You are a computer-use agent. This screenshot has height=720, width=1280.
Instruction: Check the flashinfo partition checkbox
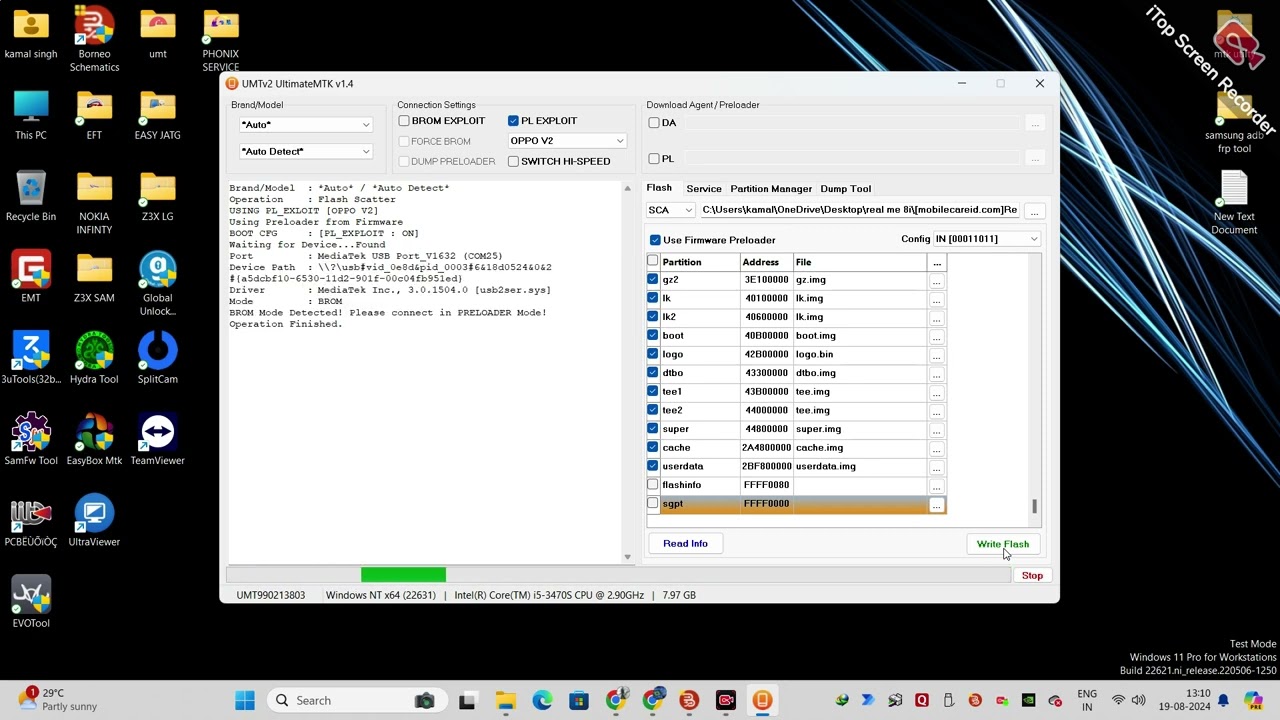(x=653, y=485)
